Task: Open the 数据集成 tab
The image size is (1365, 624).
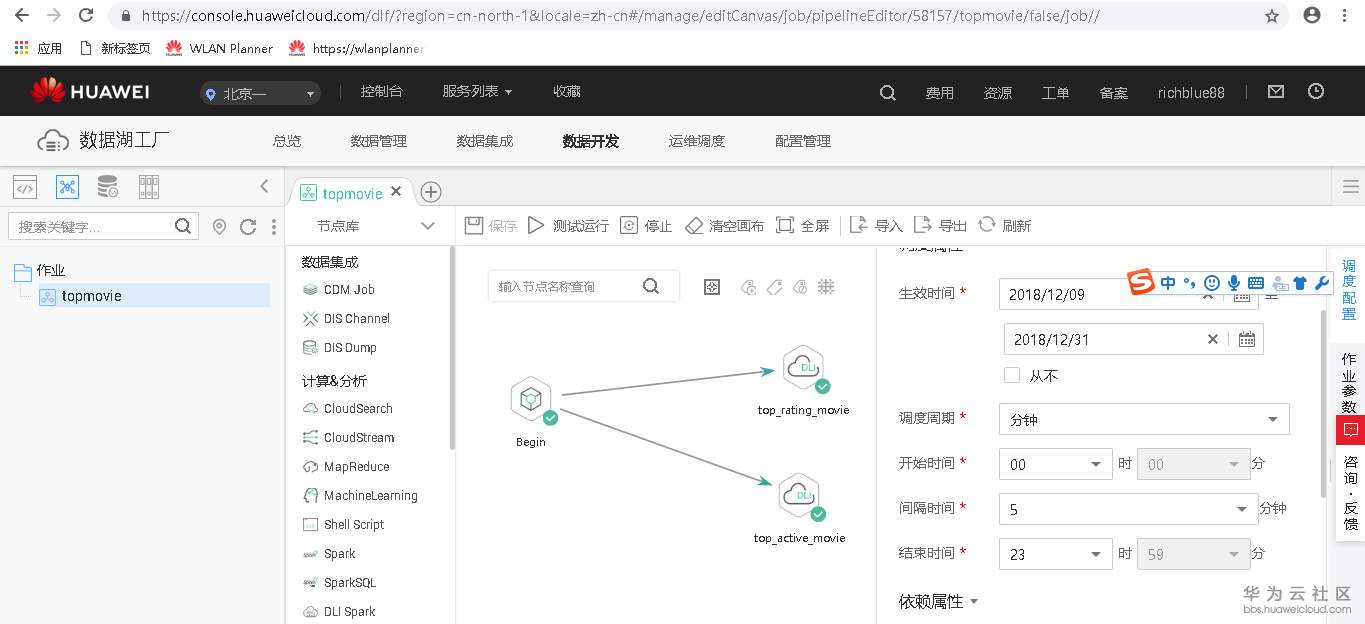Action: pos(485,141)
